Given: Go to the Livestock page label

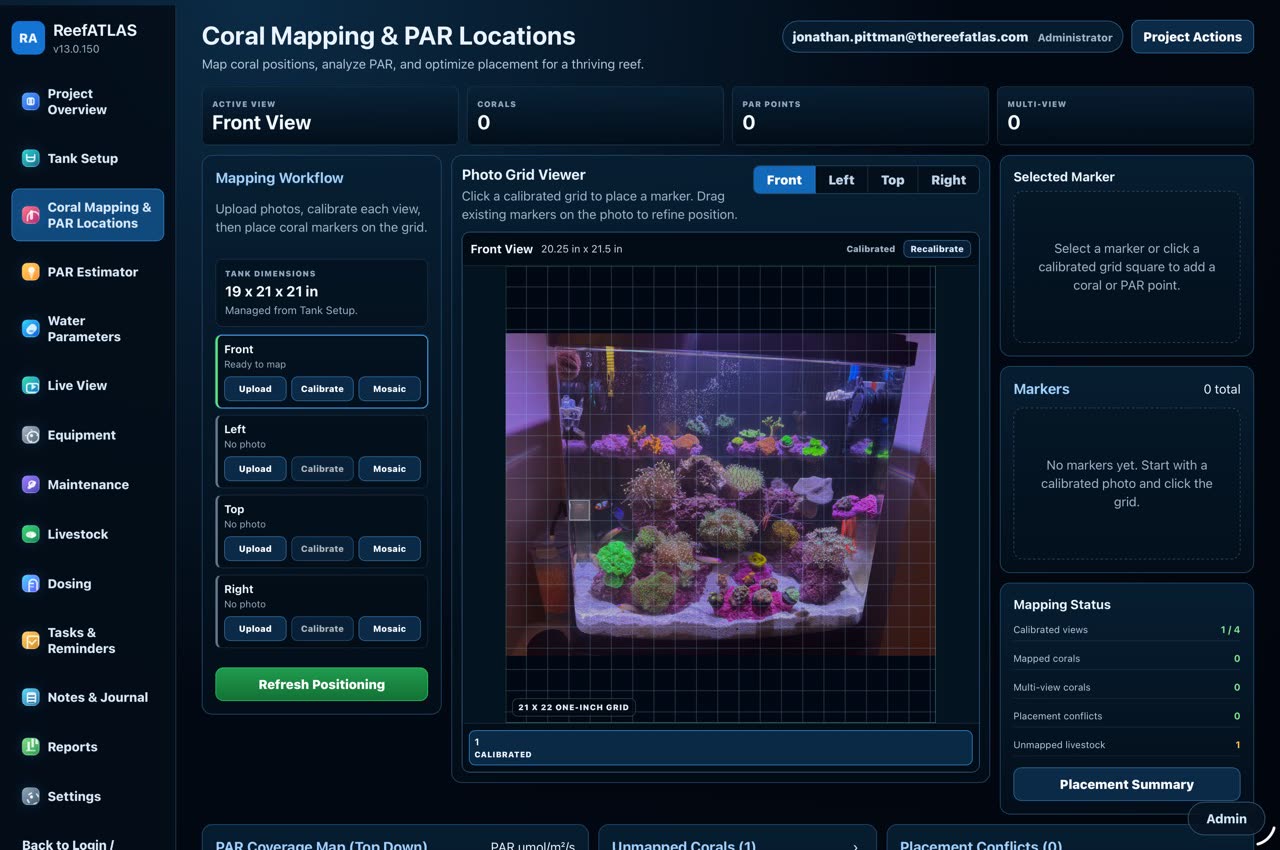Looking at the screenshot, I should (78, 534).
